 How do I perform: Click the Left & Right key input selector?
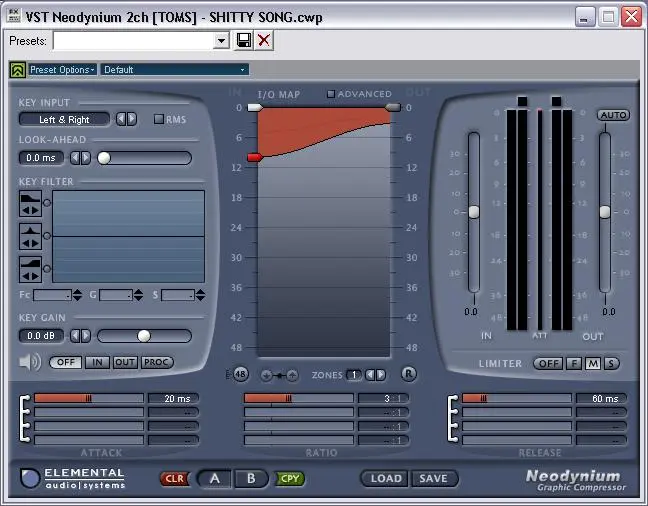[x=64, y=119]
